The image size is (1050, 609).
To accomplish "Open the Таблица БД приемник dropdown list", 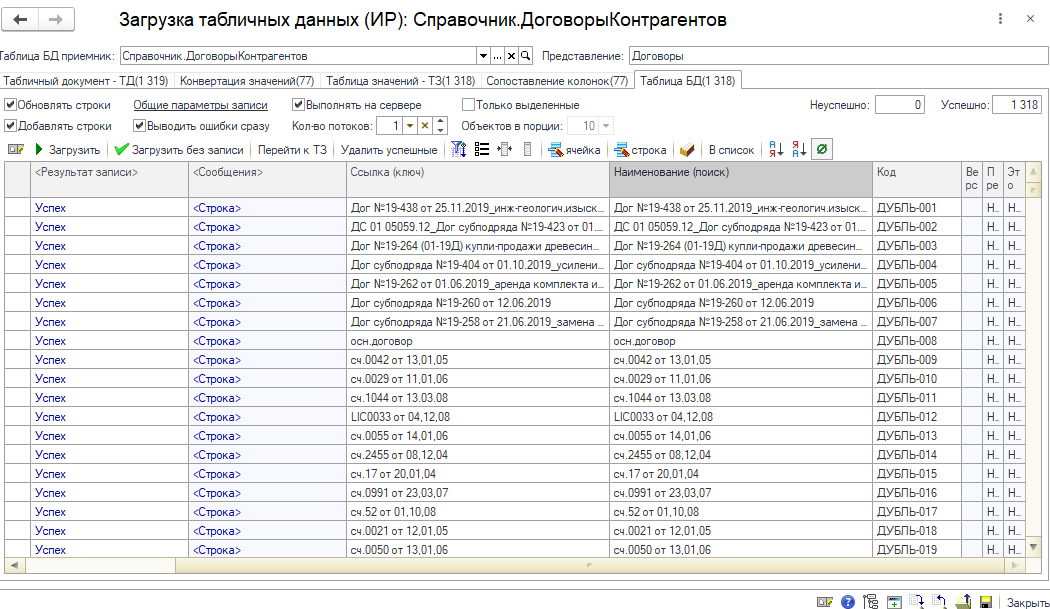I will coord(484,56).
